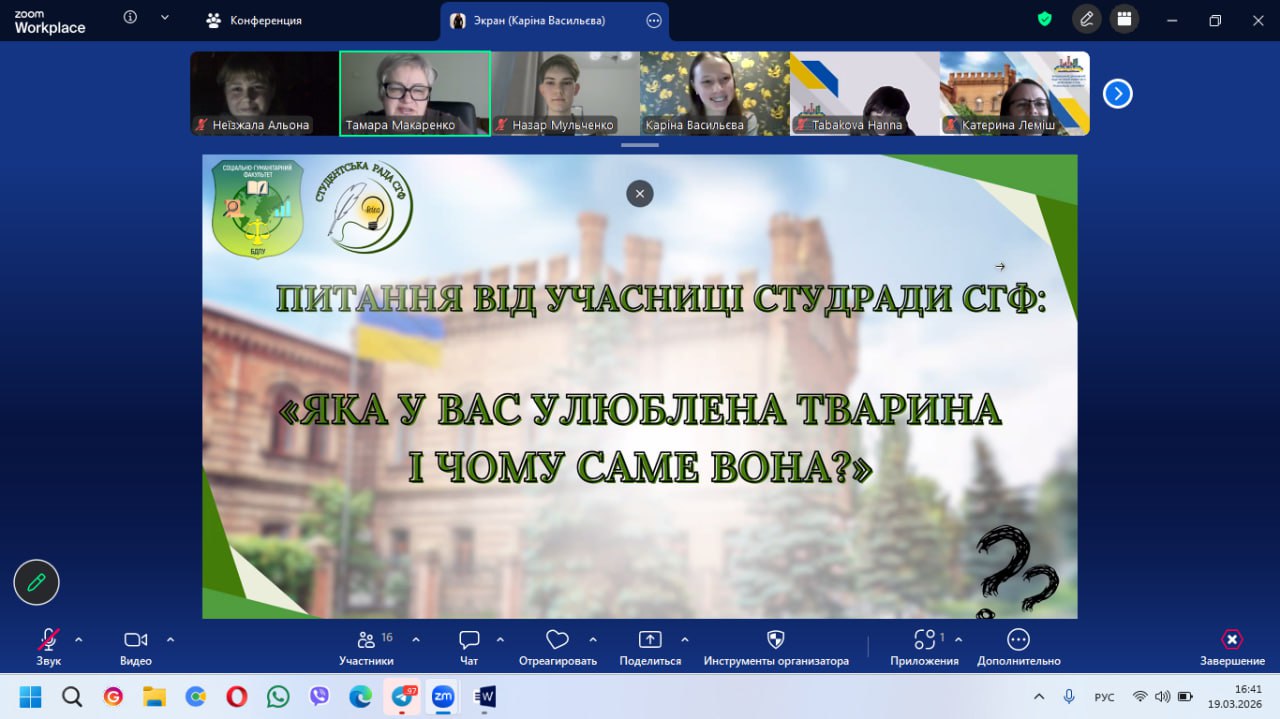Image resolution: width=1280 pixels, height=719 pixels.
Task: Expand video options arrow beside Видео
Action: coord(170,640)
